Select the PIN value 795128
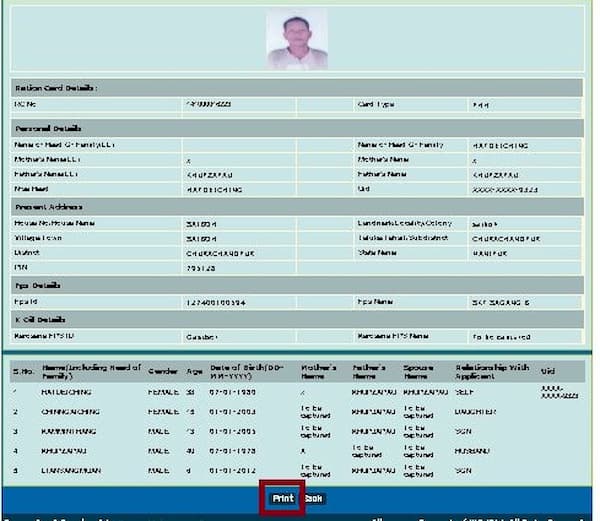Screen dimensions: 600x521 tap(201, 268)
